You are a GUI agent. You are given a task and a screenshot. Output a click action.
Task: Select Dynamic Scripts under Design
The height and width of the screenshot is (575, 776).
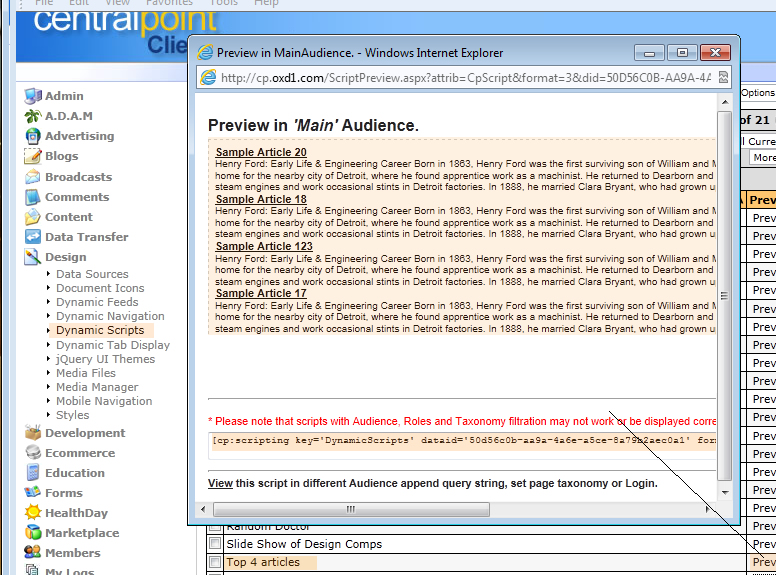click(x=100, y=330)
